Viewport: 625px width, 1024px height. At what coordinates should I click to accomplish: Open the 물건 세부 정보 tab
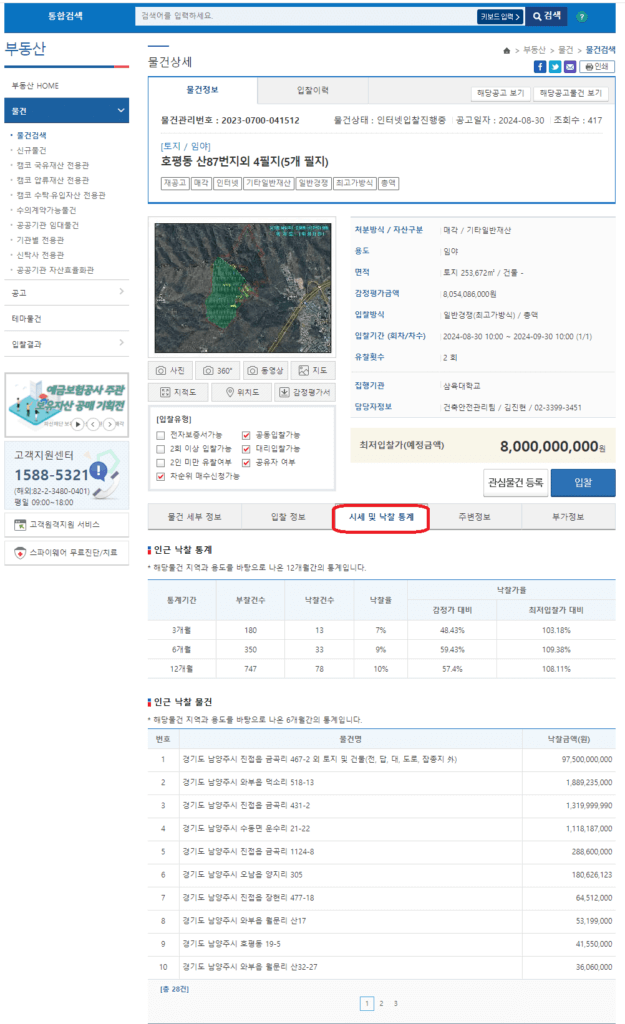[x=195, y=517]
